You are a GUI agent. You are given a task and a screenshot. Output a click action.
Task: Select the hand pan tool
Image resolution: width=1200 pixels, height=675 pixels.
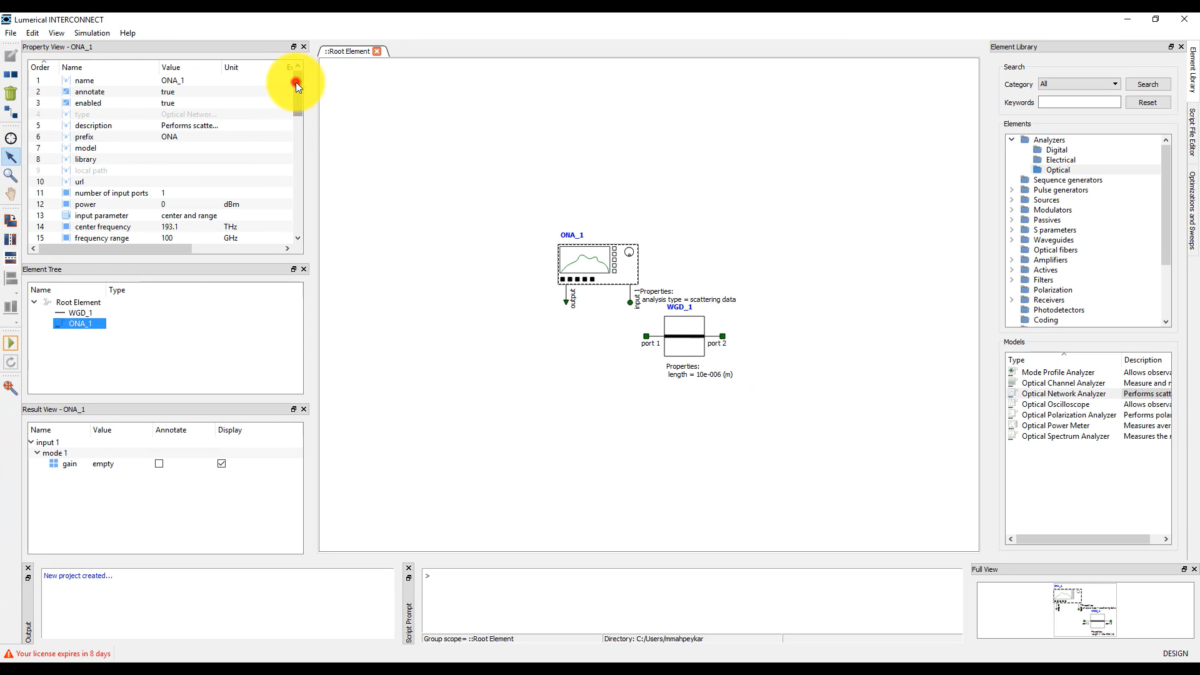(11, 194)
